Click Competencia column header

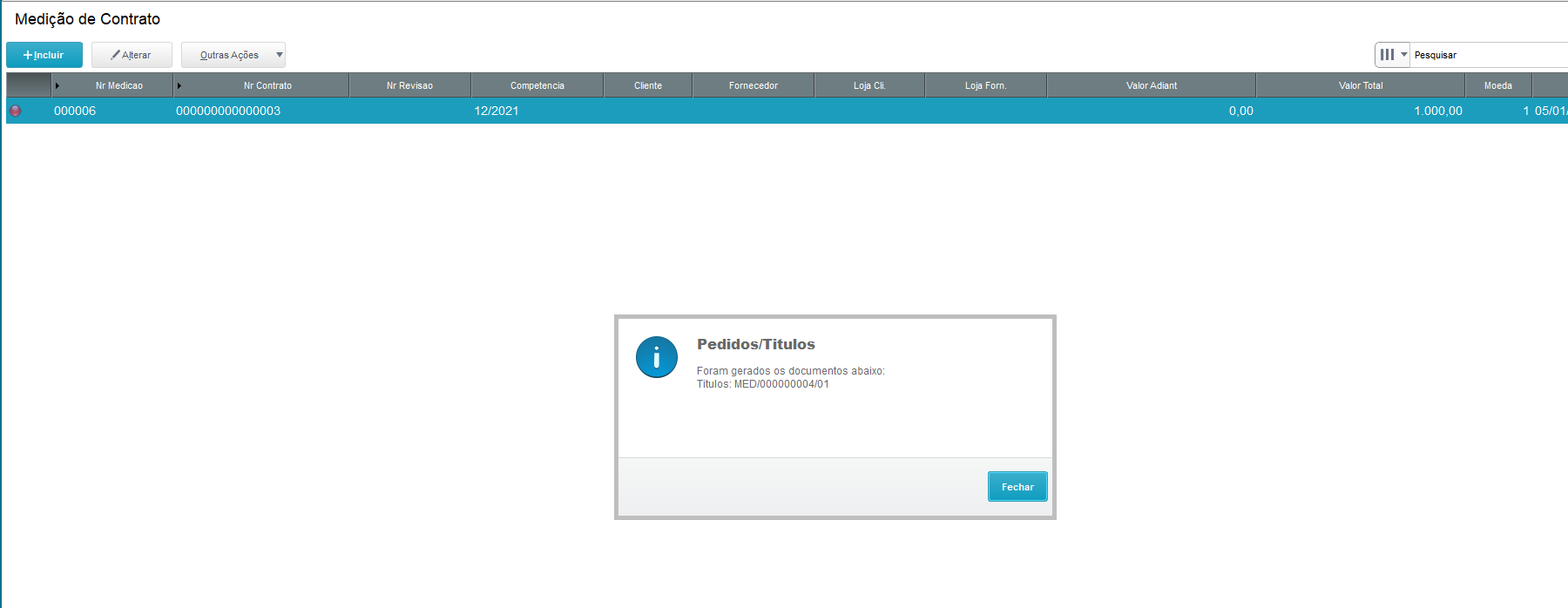(537, 85)
